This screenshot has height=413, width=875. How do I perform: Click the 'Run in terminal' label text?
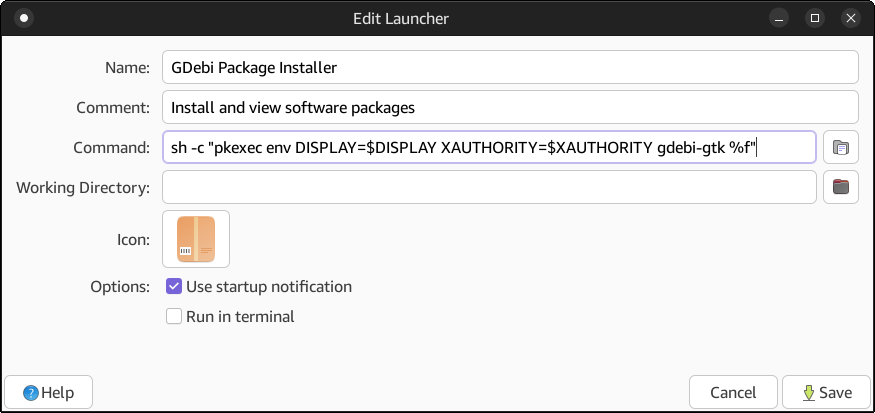pyautogui.click(x=240, y=317)
